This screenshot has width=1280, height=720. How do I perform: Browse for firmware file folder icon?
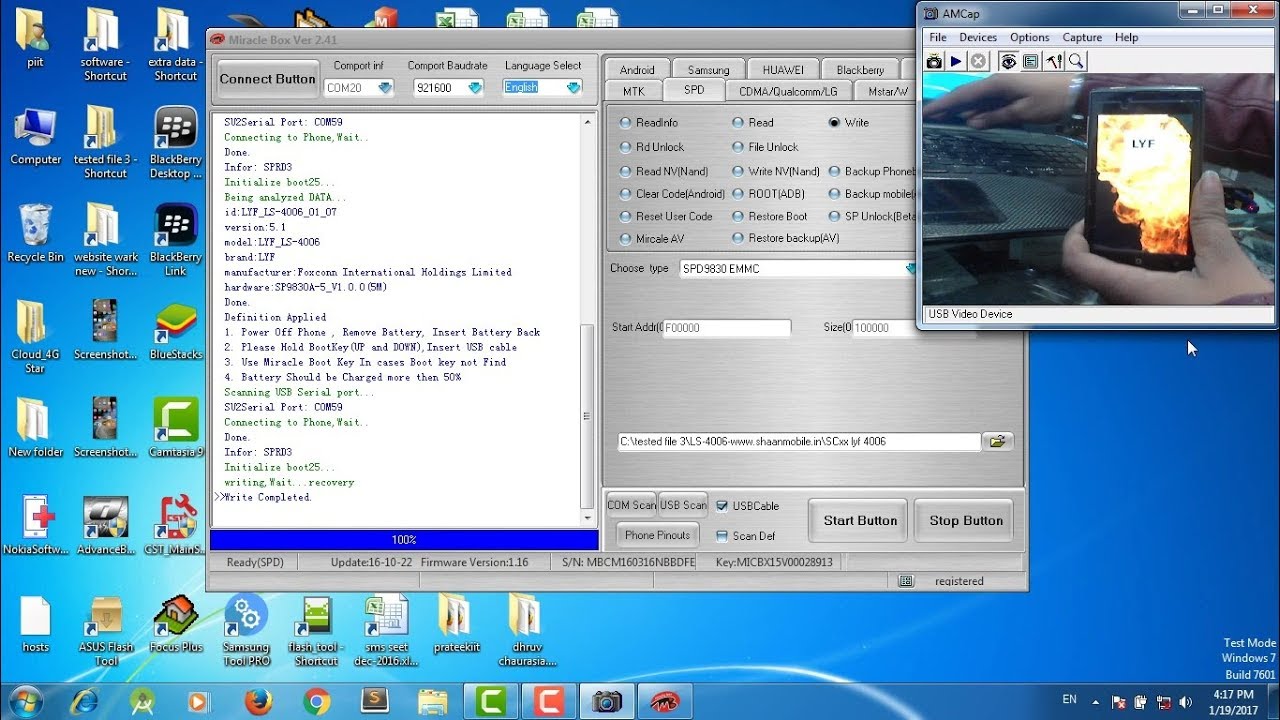pos(998,441)
